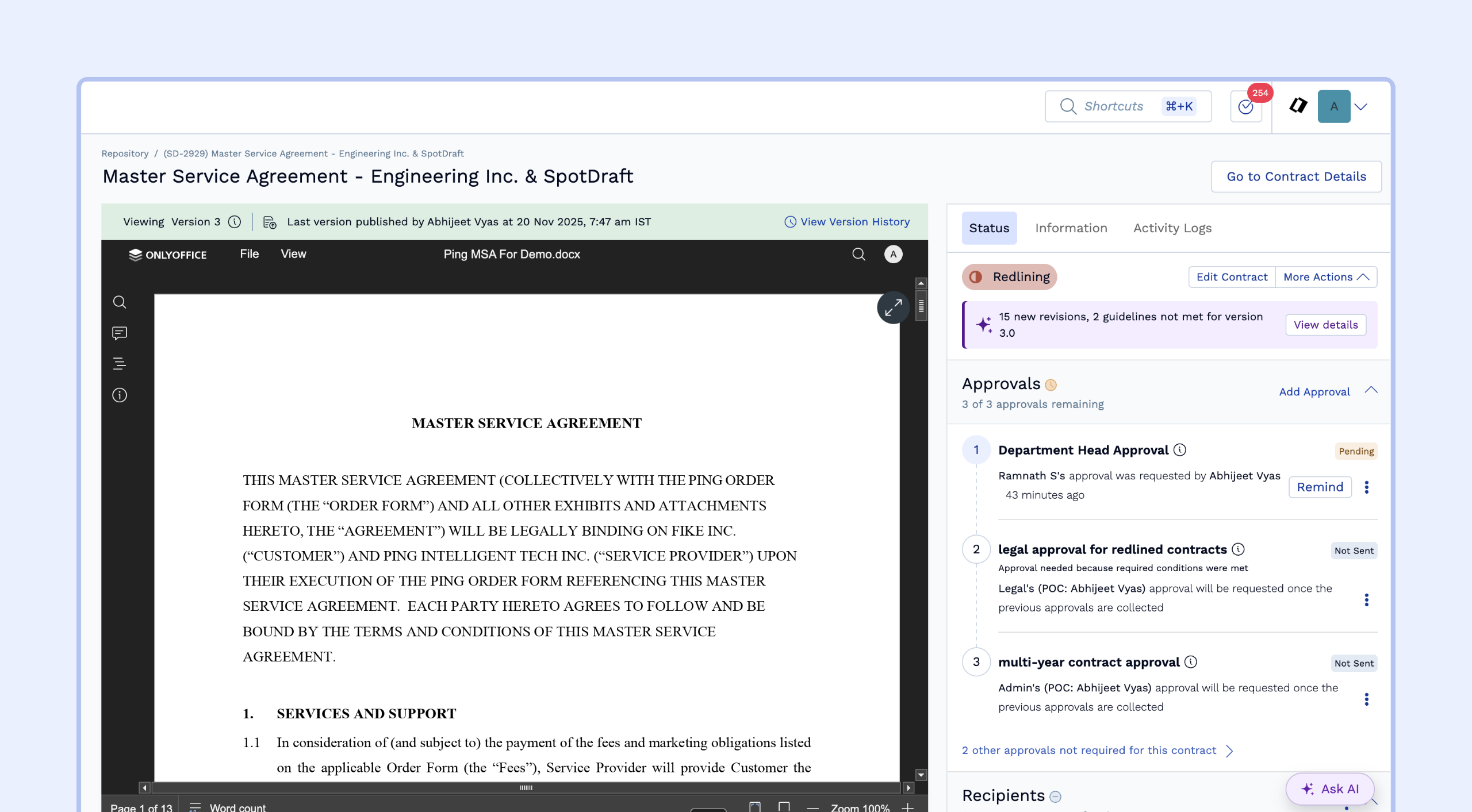Collapse the Approvals section chevron
The width and height of the screenshot is (1472, 812).
pyautogui.click(x=1371, y=390)
